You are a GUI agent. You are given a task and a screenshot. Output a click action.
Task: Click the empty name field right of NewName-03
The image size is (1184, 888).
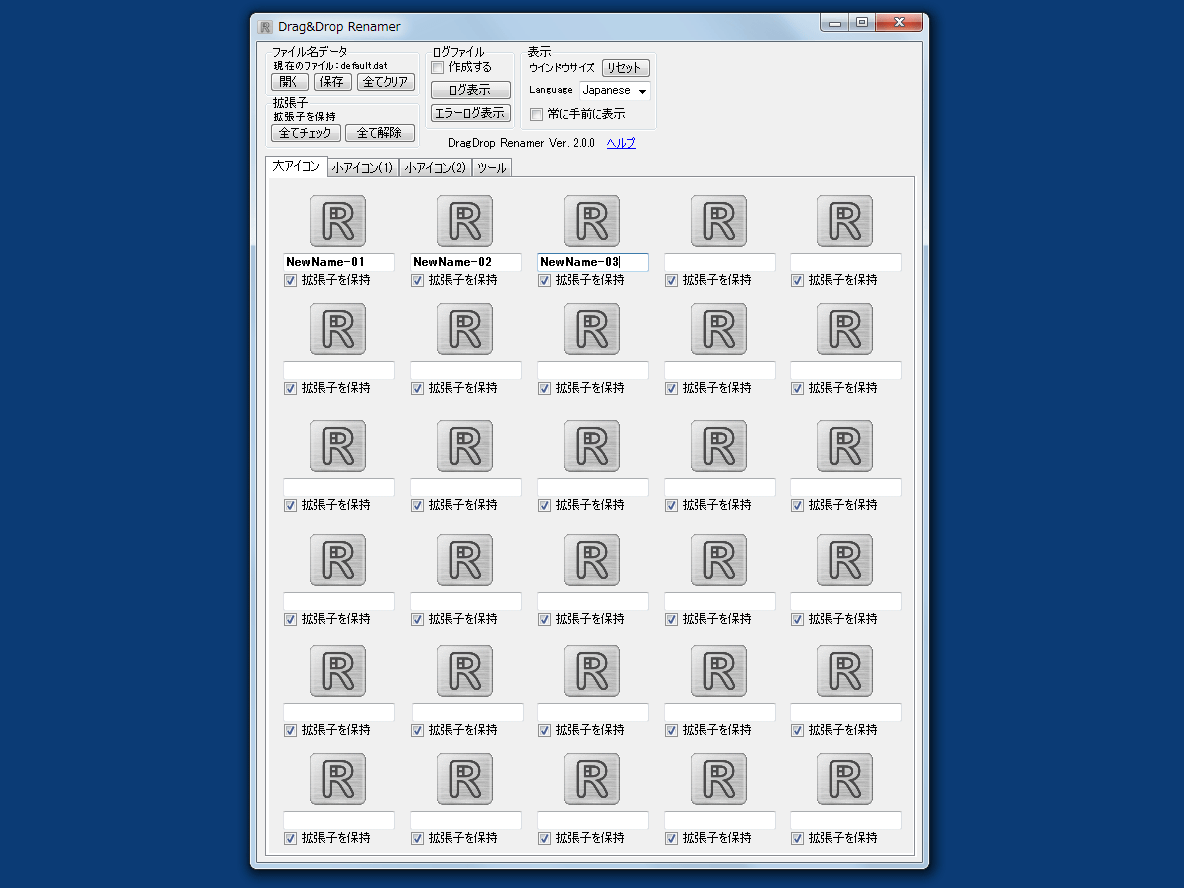(719, 262)
